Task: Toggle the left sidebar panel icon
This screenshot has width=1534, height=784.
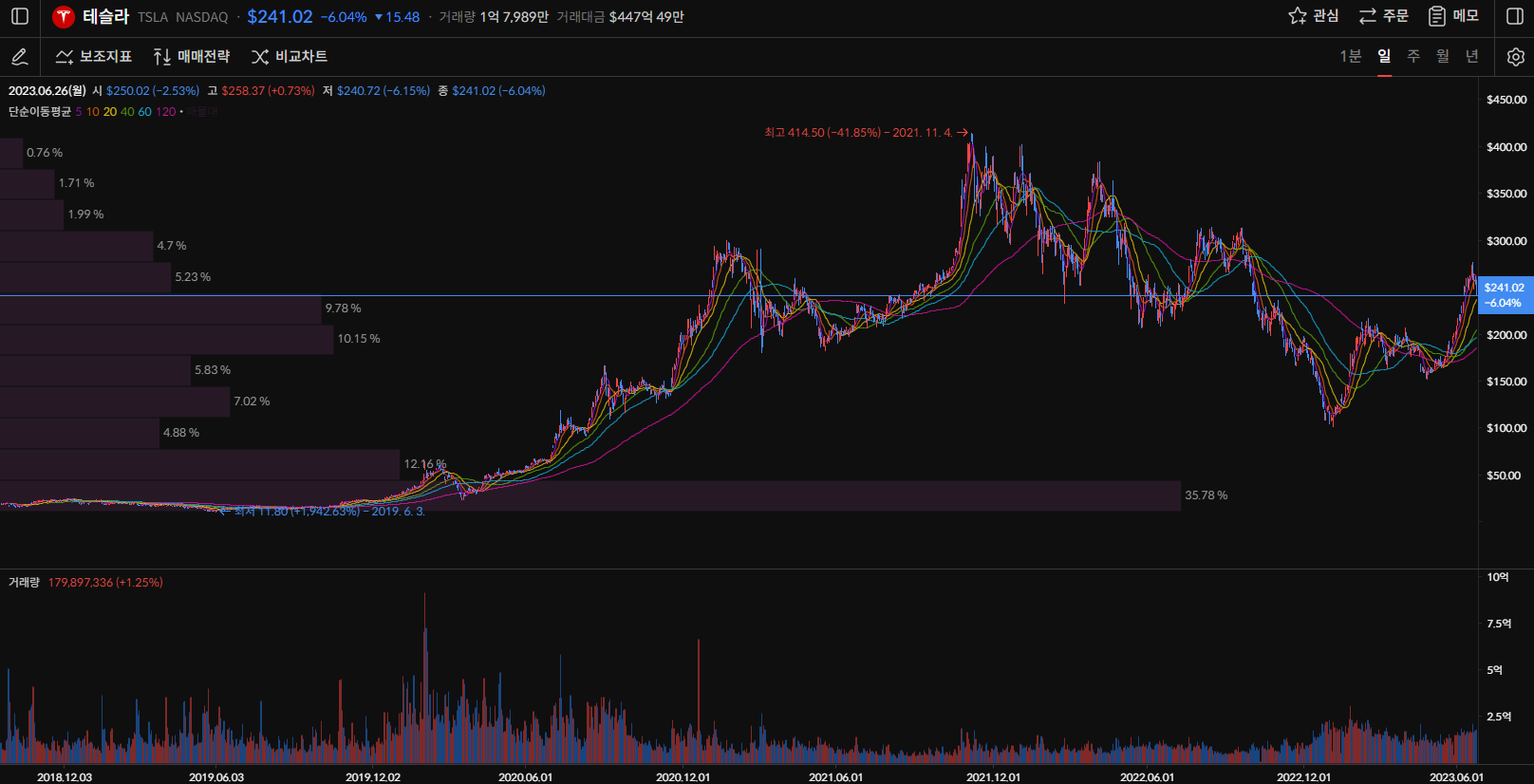Action: click(20, 16)
